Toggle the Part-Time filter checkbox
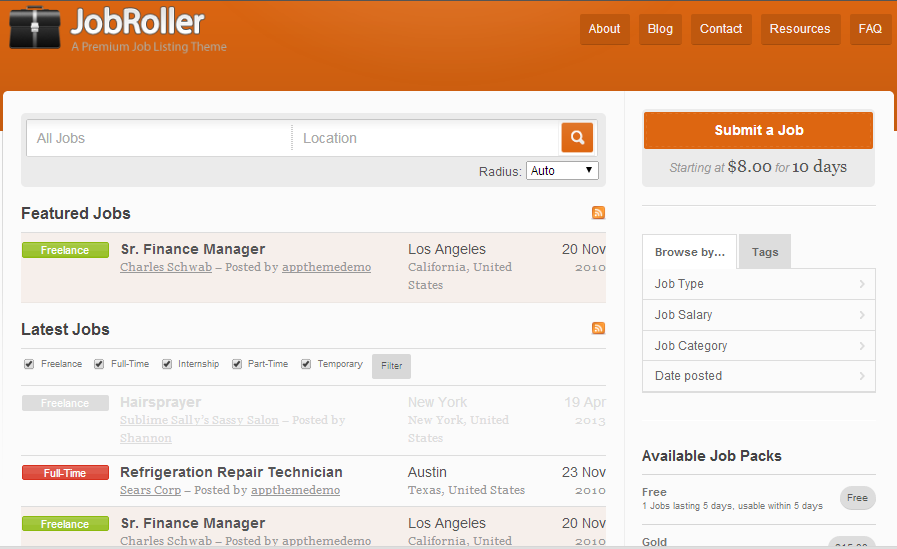Screen dimensions: 897x549 (237, 365)
